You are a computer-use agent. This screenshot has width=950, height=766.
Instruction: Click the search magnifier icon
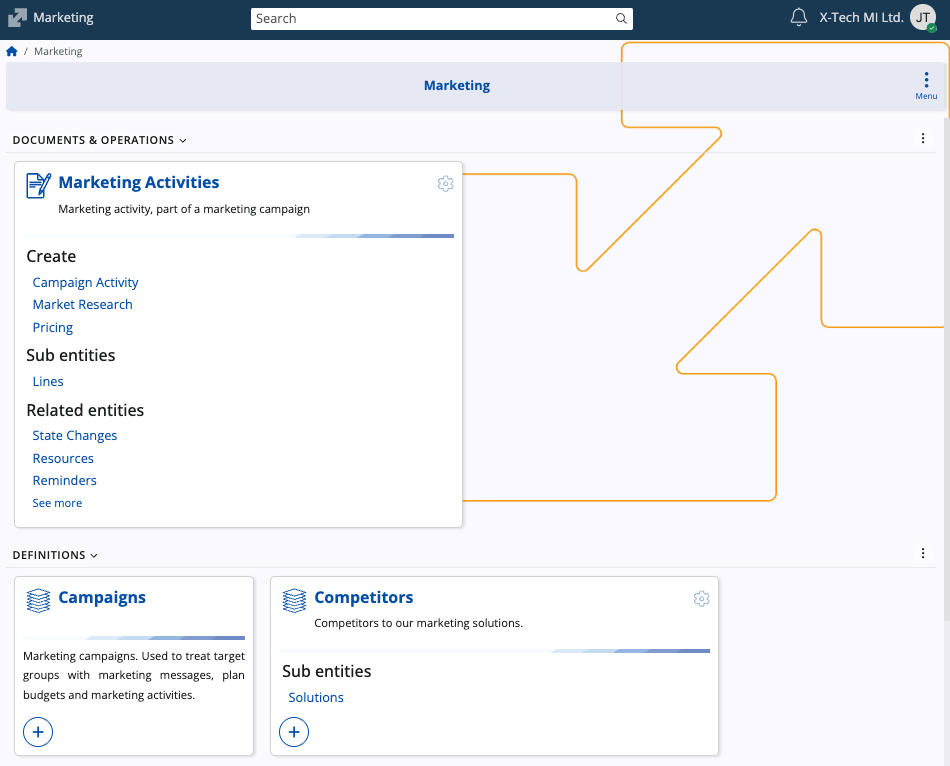click(621, 19)
